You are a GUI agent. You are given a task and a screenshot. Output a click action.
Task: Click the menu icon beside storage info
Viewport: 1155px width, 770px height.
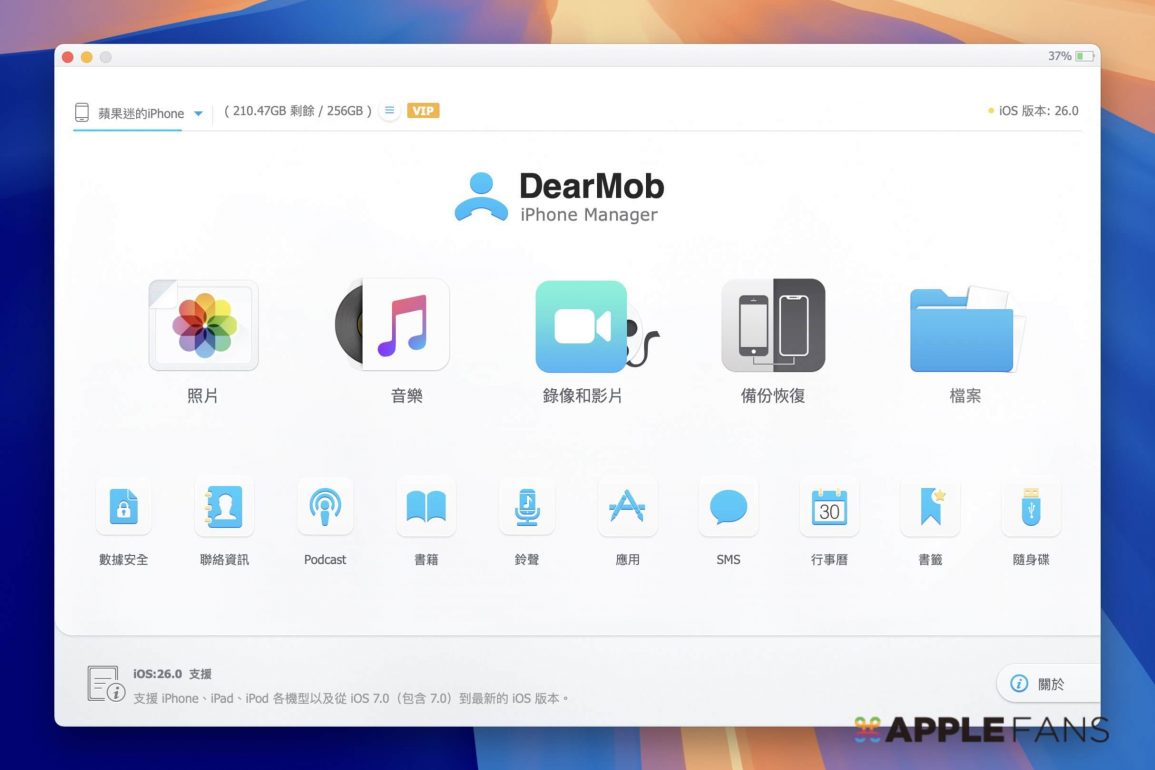tap(390, 111)
